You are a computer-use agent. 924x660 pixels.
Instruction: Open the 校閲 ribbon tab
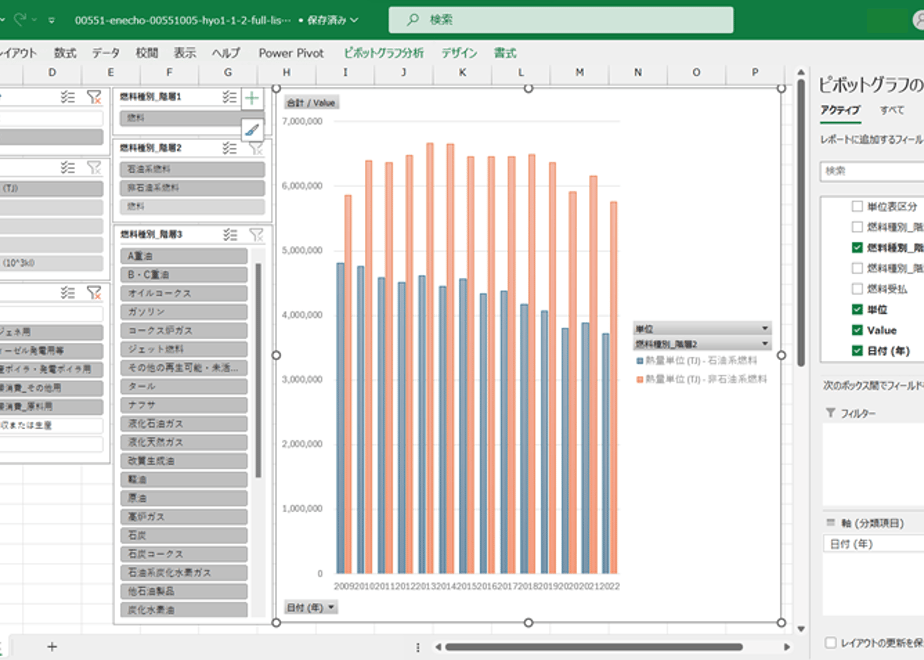point(147,53)
